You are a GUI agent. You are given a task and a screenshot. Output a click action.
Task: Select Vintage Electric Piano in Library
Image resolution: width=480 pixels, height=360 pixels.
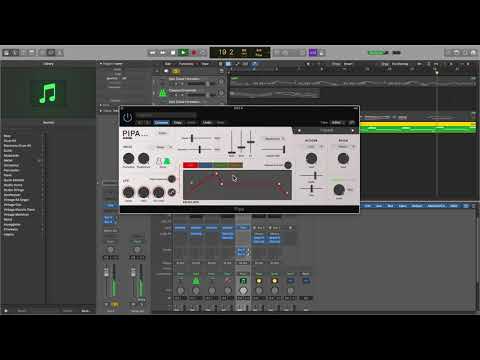tap(19, 210)
